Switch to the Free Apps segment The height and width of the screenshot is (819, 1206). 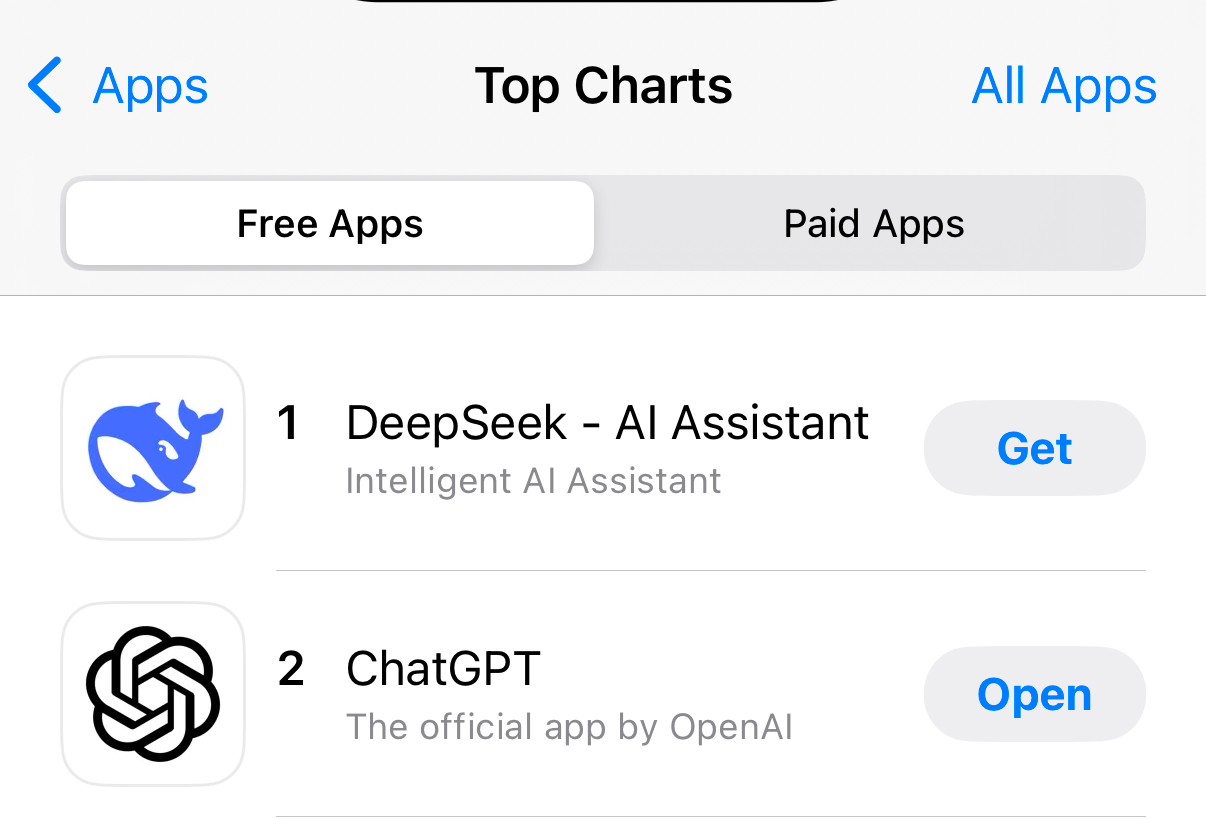coord(330,224)
